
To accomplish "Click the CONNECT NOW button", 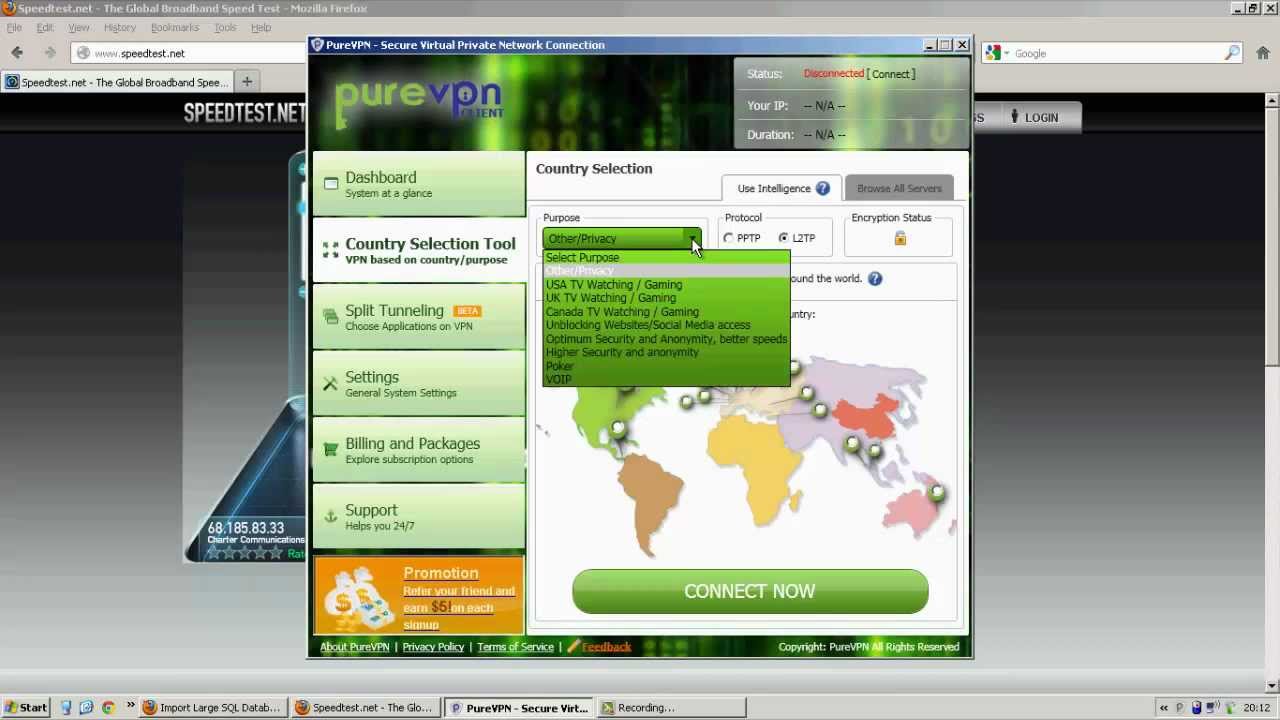I will [750, 591].
